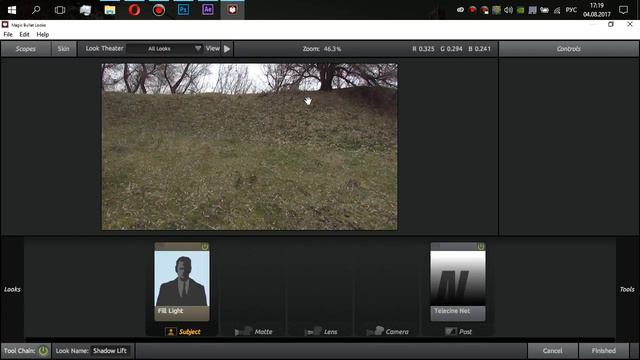Launch Opera browser from the taskbar
The height and width of the screenshot is (360, 640).
pos(134,10)
